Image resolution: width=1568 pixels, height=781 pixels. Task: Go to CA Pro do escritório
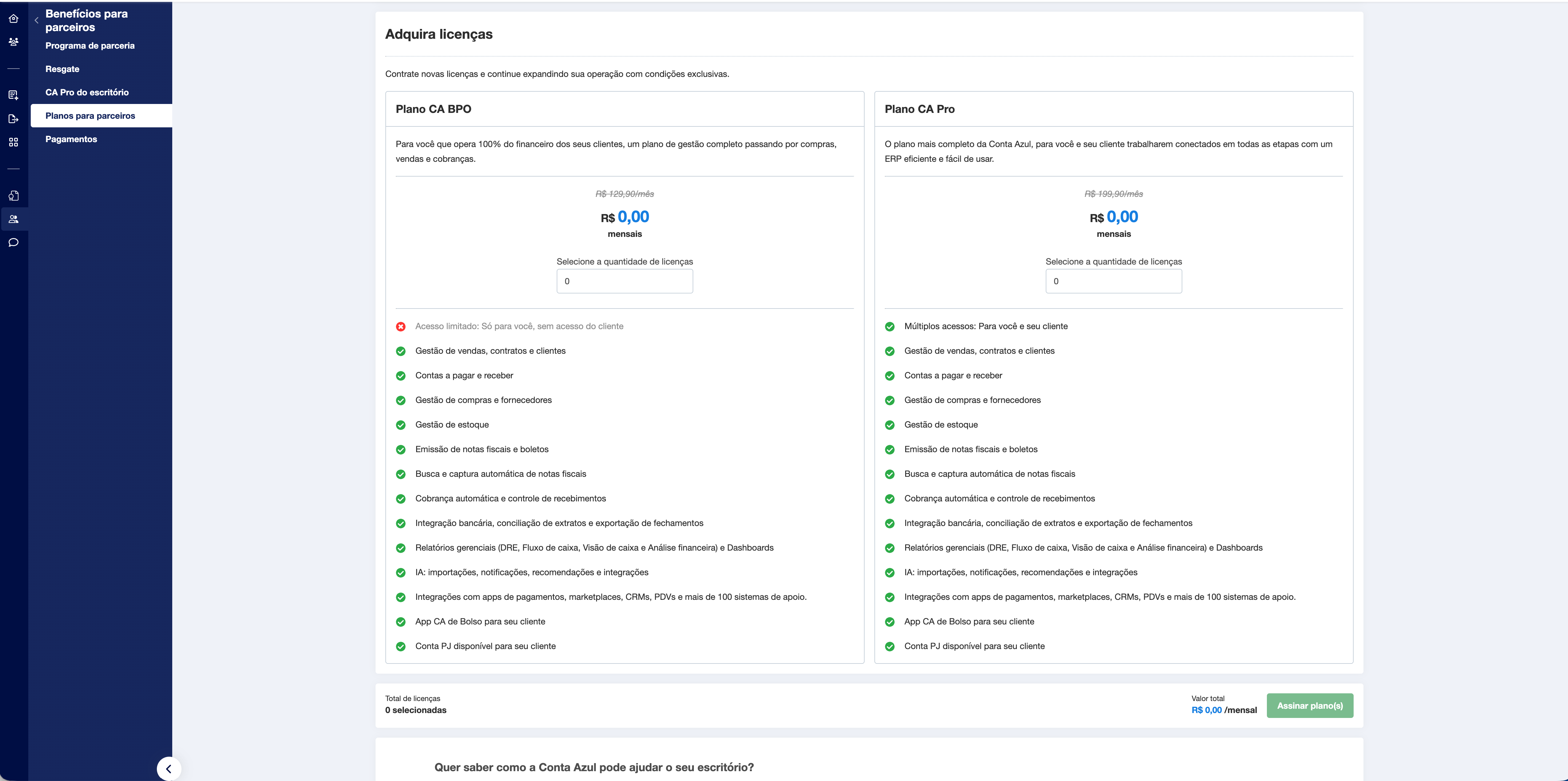(x=87, y=93)
